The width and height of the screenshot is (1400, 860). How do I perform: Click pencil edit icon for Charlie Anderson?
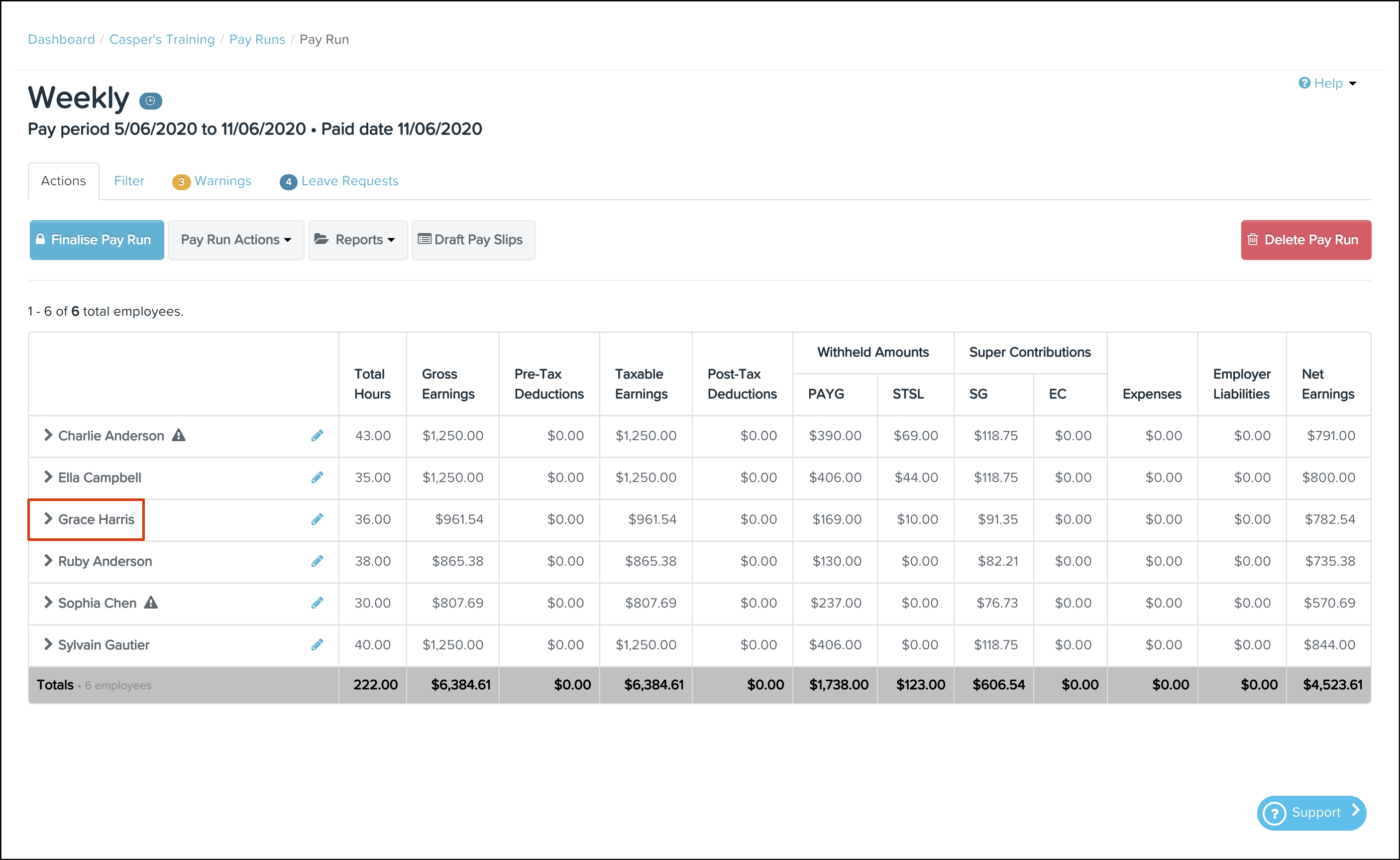click(317, 436)
